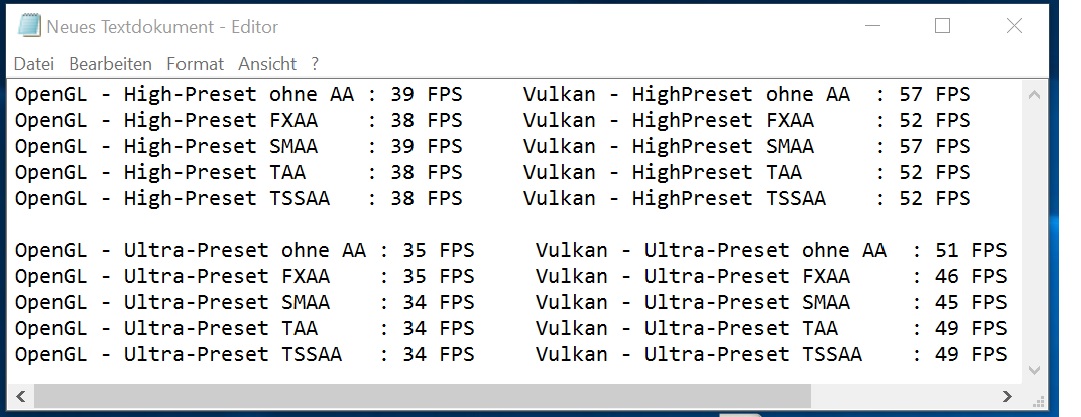
Task: Place cursor after Vulkan Ultra-Preset TSSAA 49 FPS
Action: pyautogui.click(x=1010, y=354)
